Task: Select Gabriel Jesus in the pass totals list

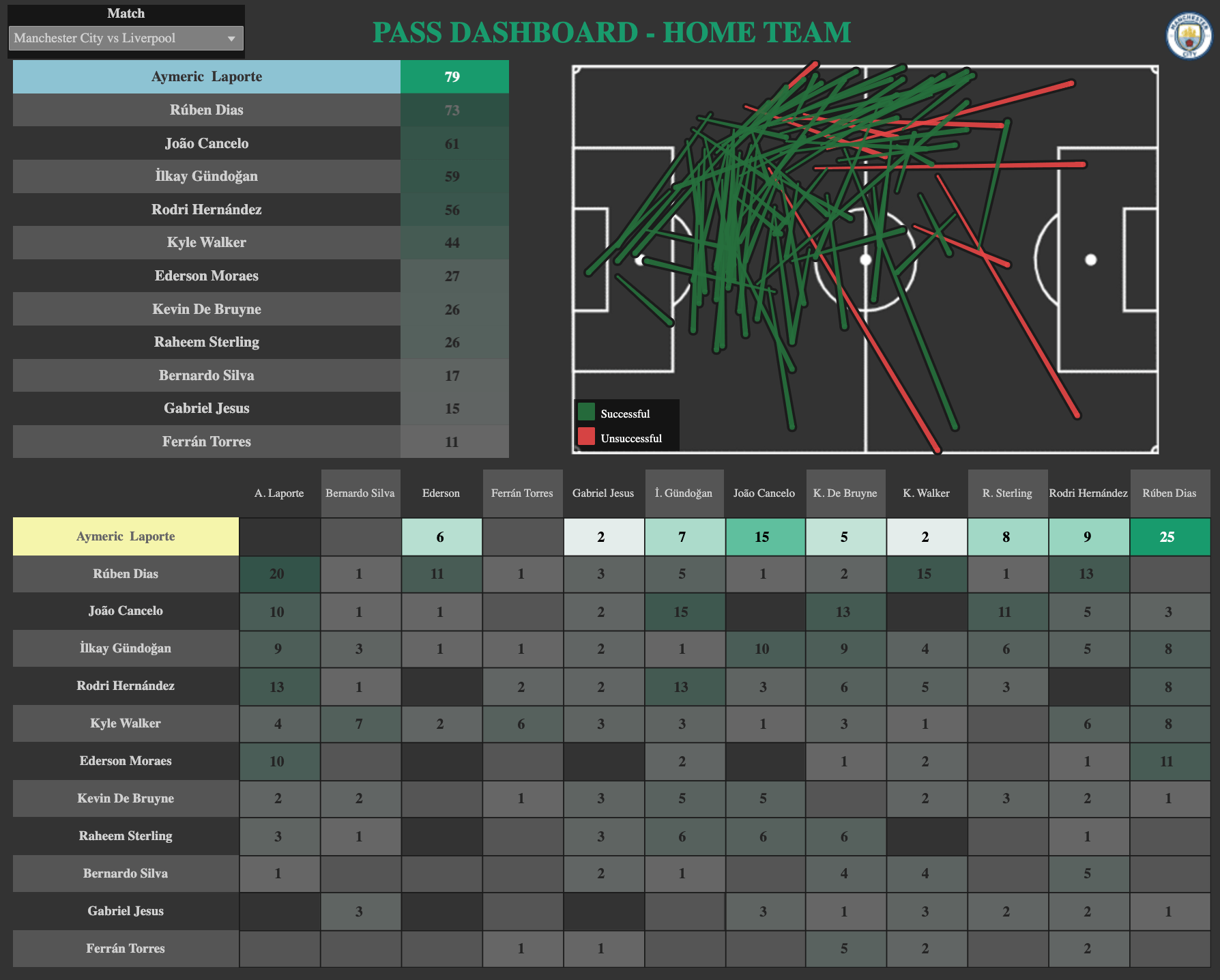Action: 207,408
